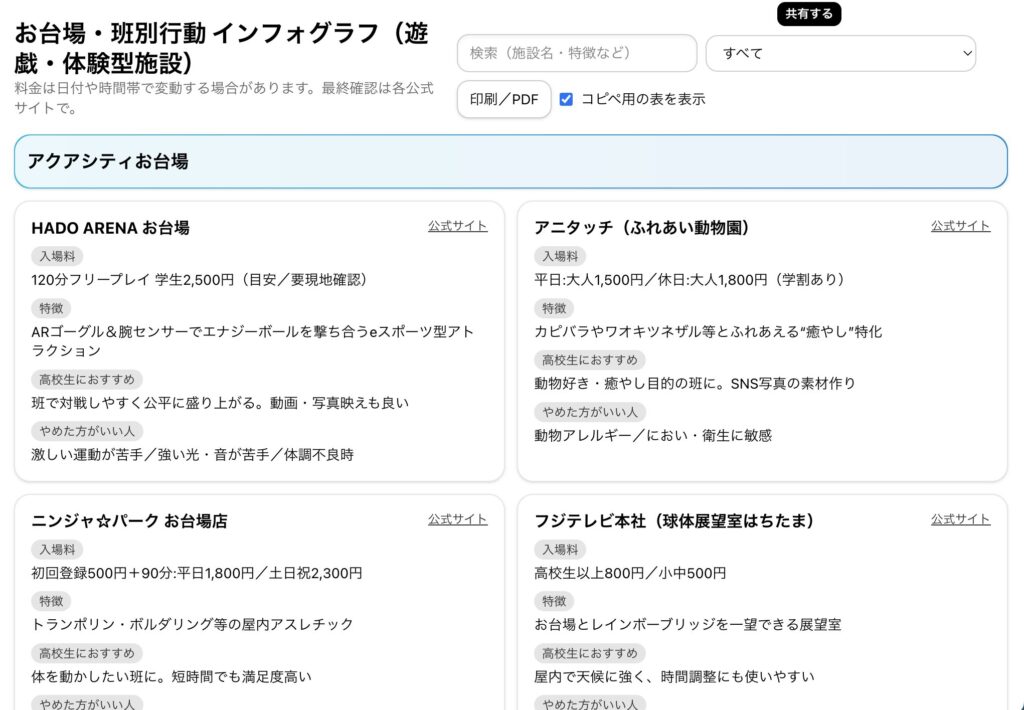Click 入場料 tag in ニンジャ☆パーク card
This screenshot has height=710, width=1024.
(x=57, y=549)
